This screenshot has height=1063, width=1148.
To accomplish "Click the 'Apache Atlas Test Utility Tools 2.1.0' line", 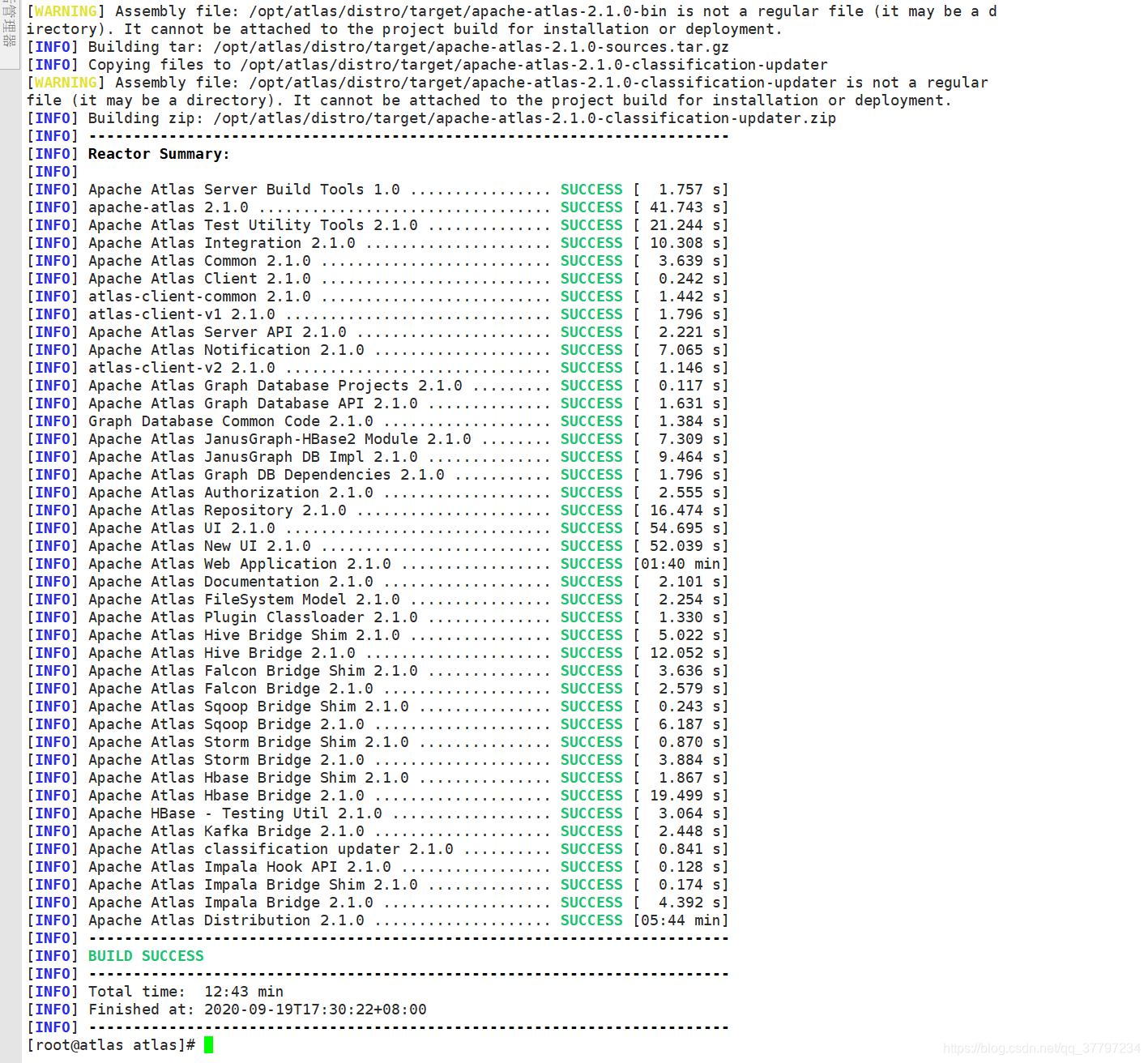I will (378, 225).
